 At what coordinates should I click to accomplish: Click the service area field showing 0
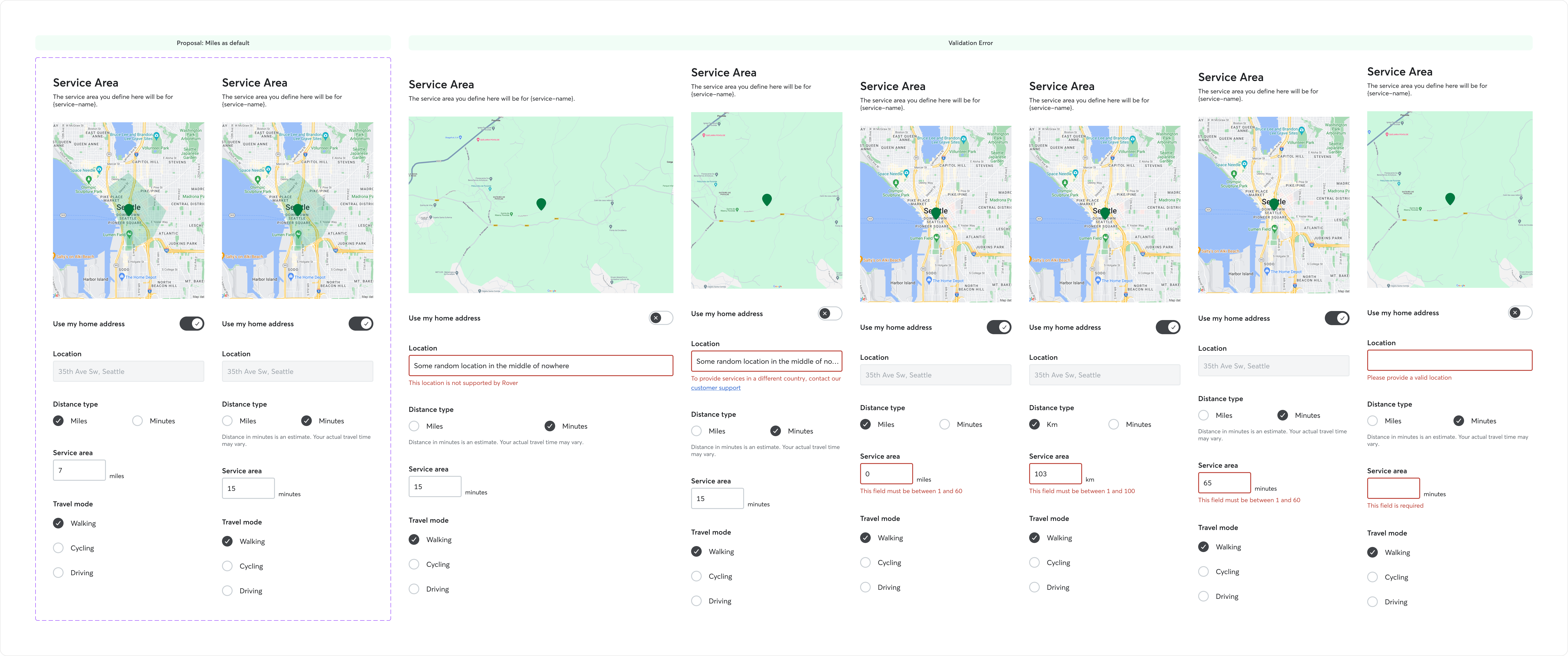pos(886,474)
